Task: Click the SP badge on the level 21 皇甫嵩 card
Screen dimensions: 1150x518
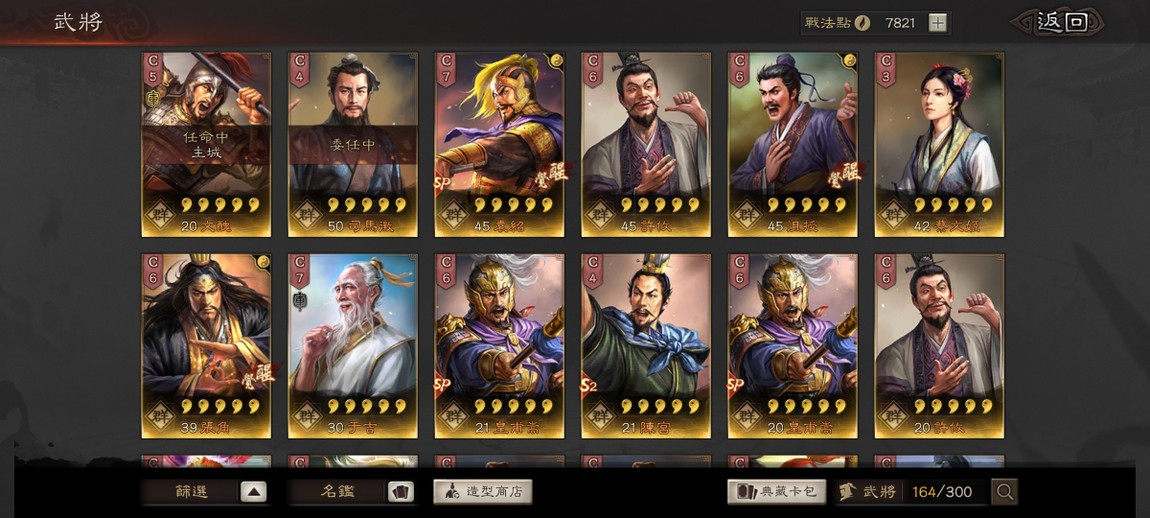Action: (441, 385)
